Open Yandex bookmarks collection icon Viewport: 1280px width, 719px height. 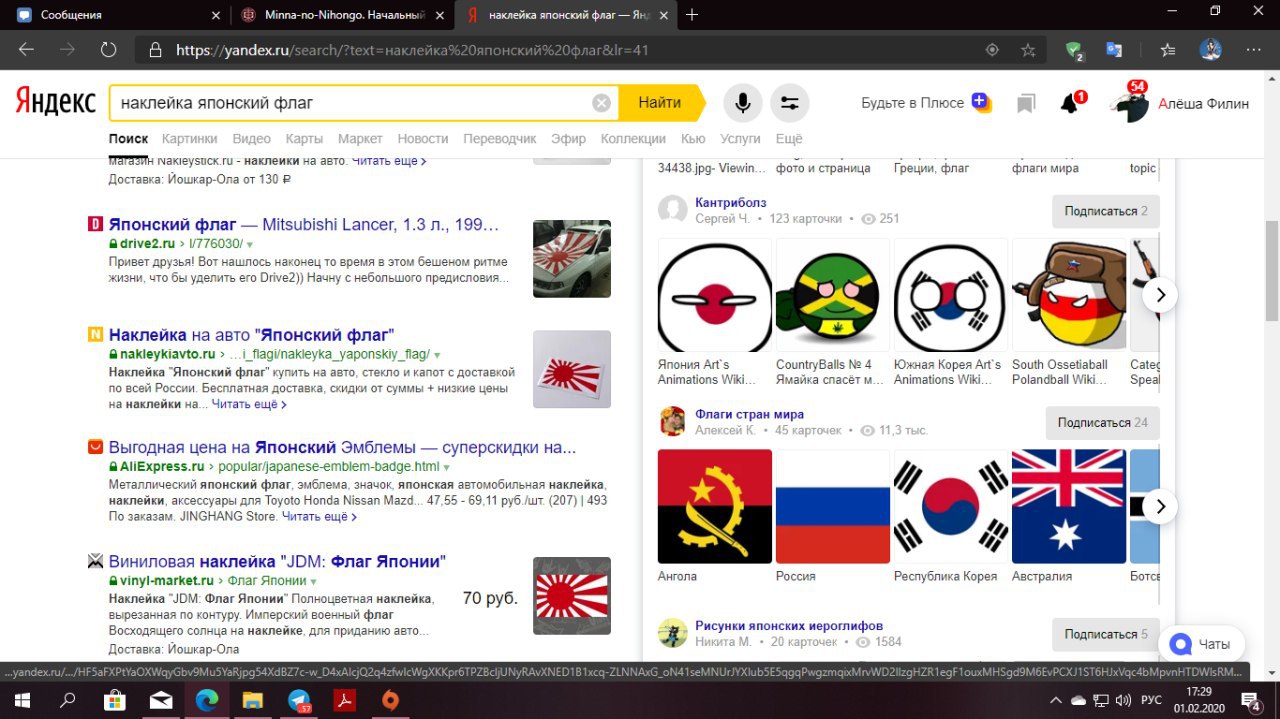pos(1026,103)
